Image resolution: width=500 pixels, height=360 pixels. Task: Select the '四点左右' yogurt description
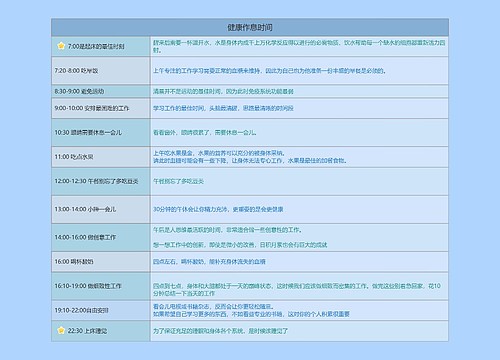click(209, 262)
